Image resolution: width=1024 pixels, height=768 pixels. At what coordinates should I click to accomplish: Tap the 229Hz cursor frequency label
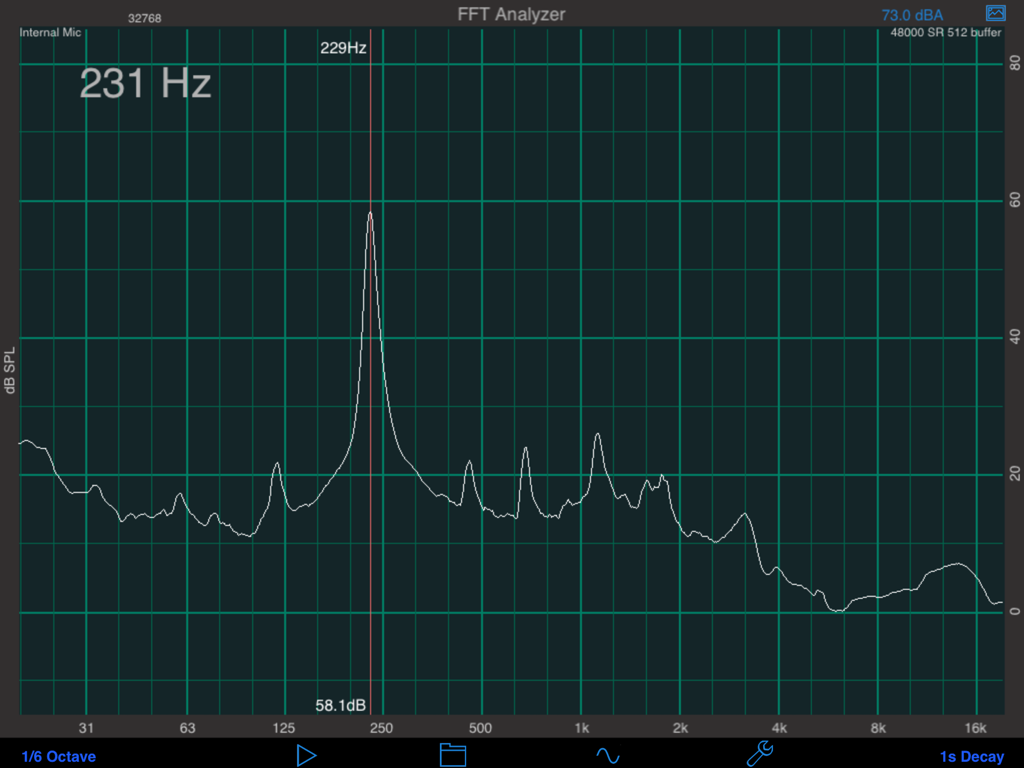343,48
